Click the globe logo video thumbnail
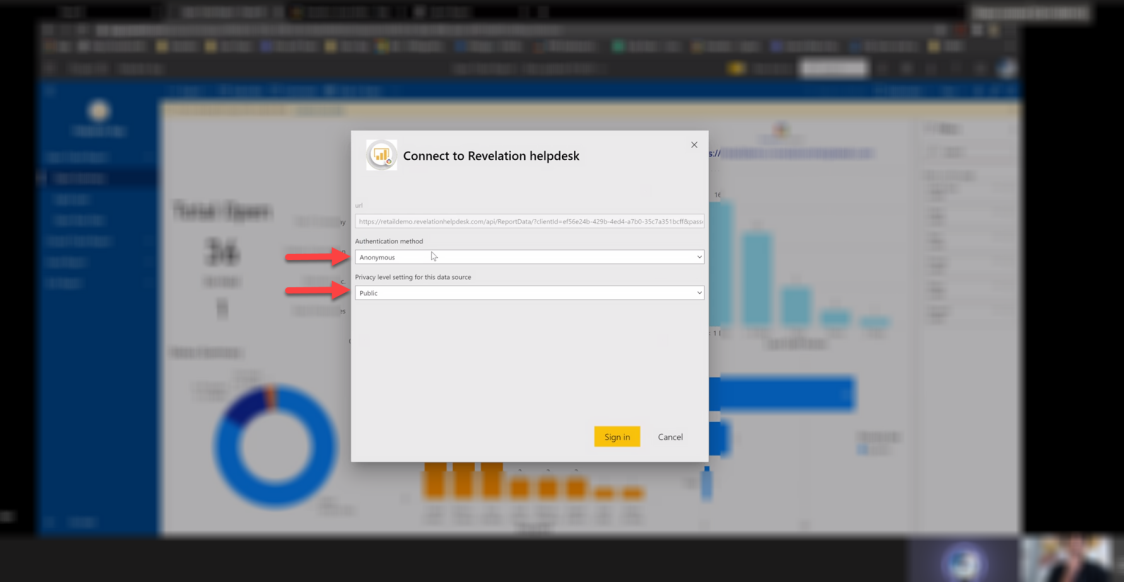 click(x=962, y=560)
